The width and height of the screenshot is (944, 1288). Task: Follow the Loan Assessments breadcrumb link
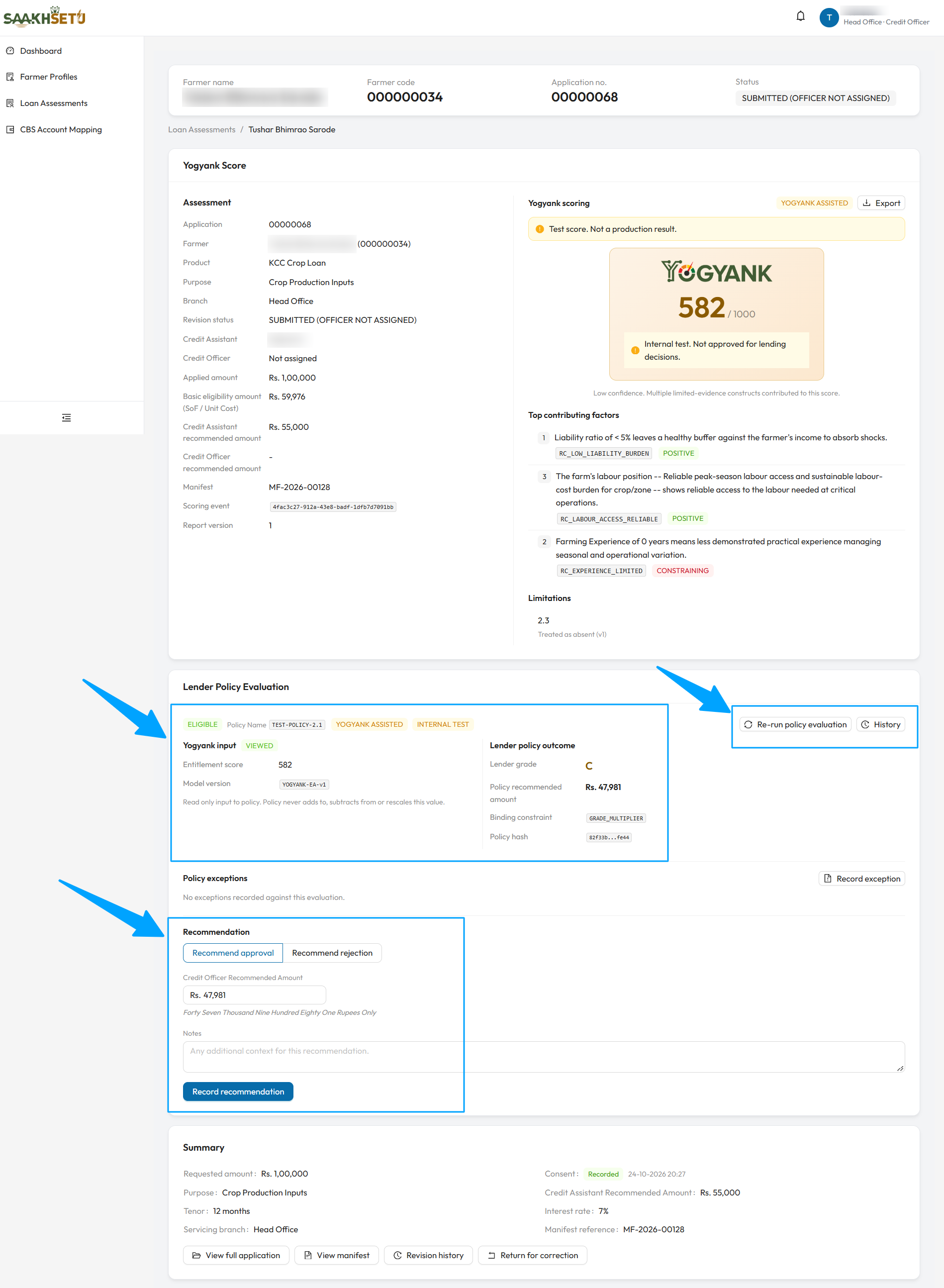coord(202,130)
